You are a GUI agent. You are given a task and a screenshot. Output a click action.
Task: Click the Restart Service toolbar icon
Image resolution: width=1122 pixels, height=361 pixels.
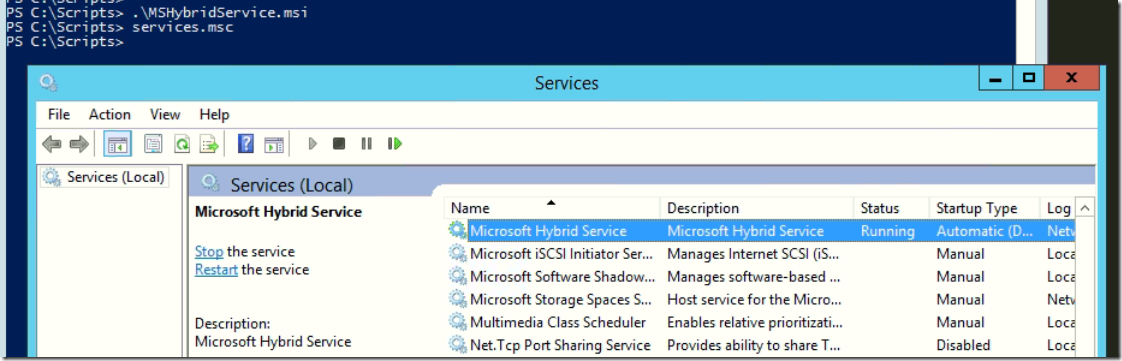pos(394,144)
